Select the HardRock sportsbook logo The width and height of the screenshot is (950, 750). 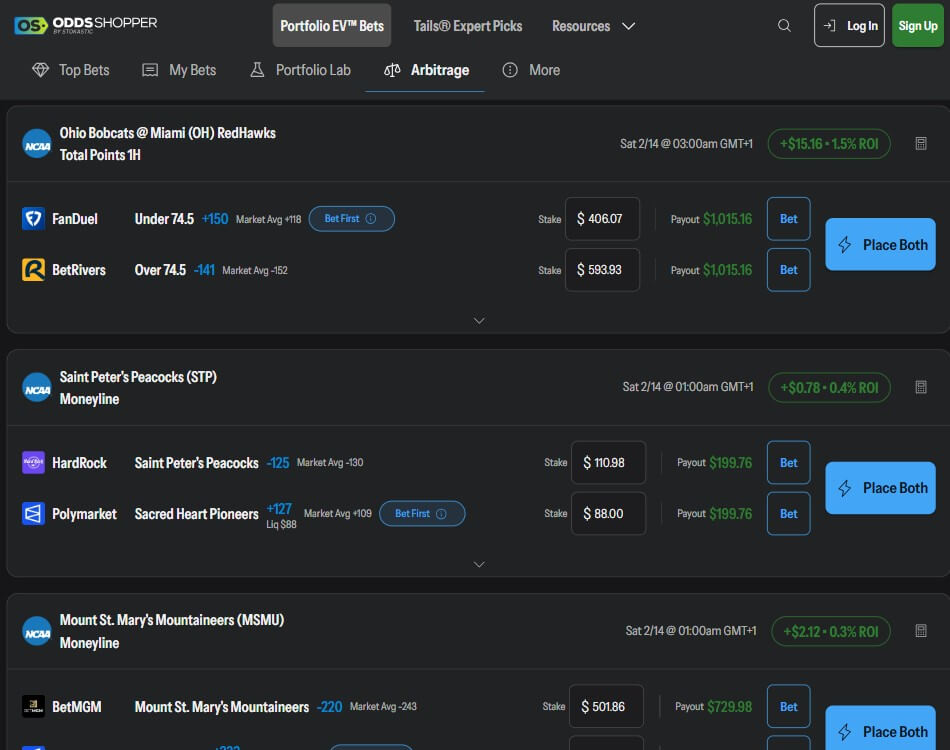coord(36,463)
